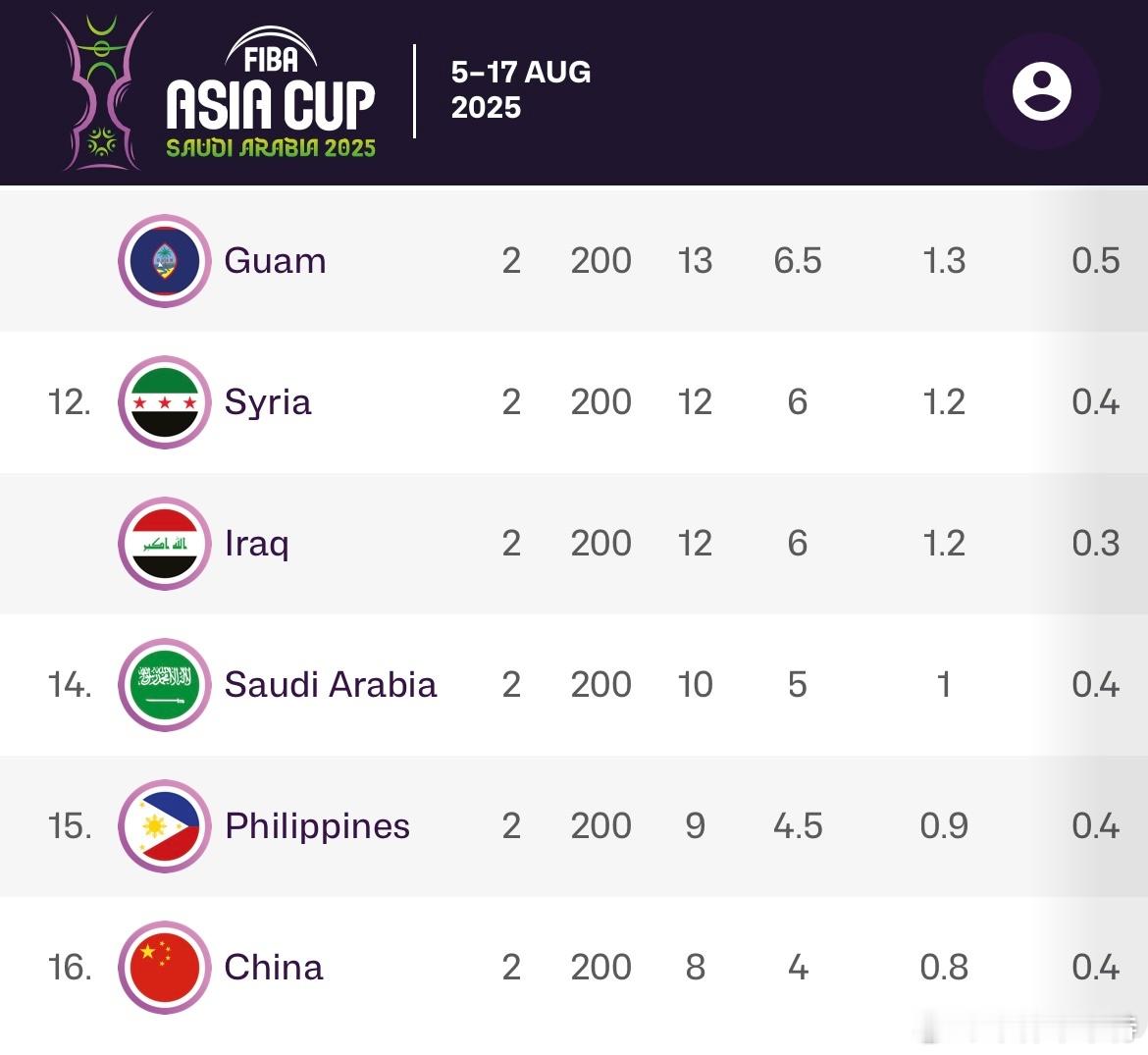The image size is (1148, 1055).
Task: Open the Guam team page
Action: tap(275, 261)
